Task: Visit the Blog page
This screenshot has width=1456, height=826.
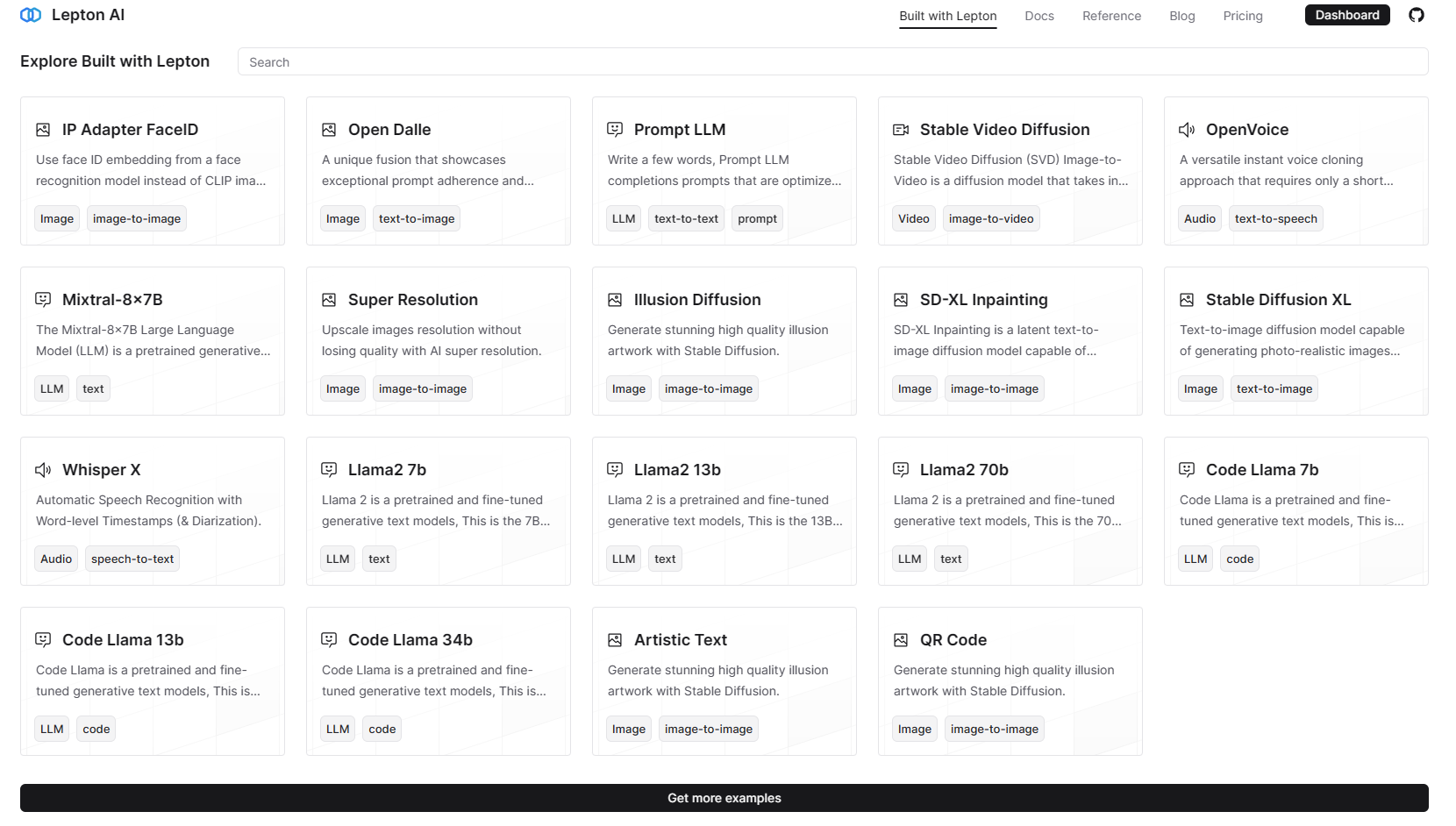Action: tap(1182, 16)
